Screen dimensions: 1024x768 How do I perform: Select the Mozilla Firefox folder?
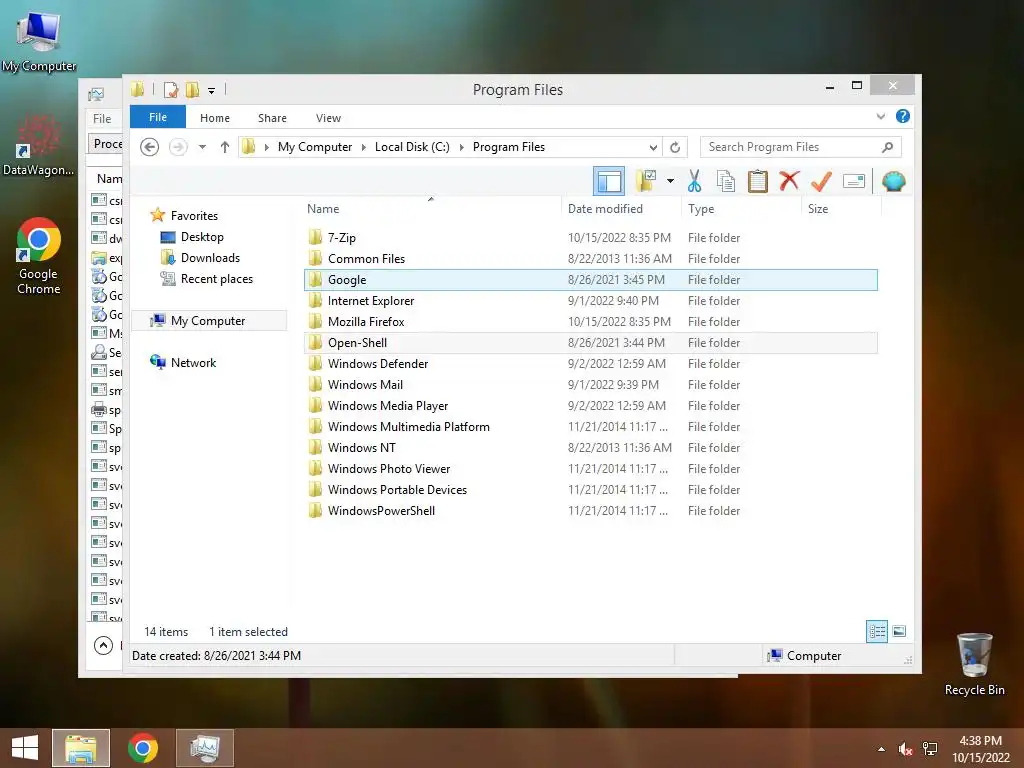pyautogui.click(x=366, y=321)
